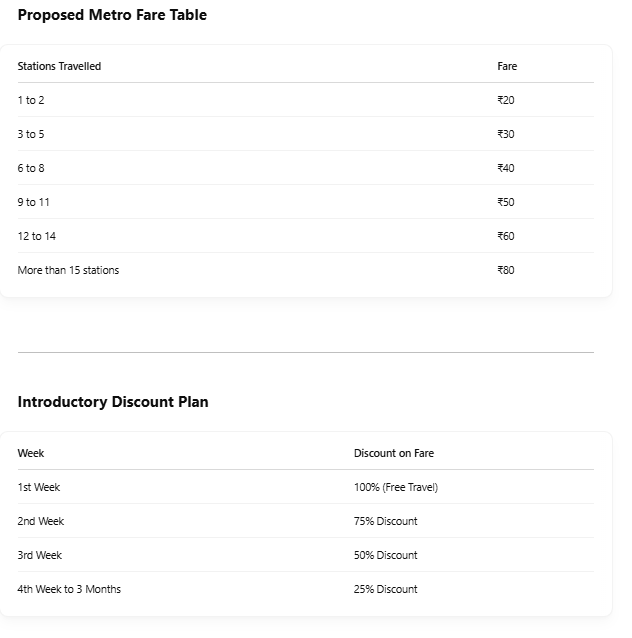Select the ₹80 fare cell
This screenshot has width=632, height=638.
[x=506, y=270]
